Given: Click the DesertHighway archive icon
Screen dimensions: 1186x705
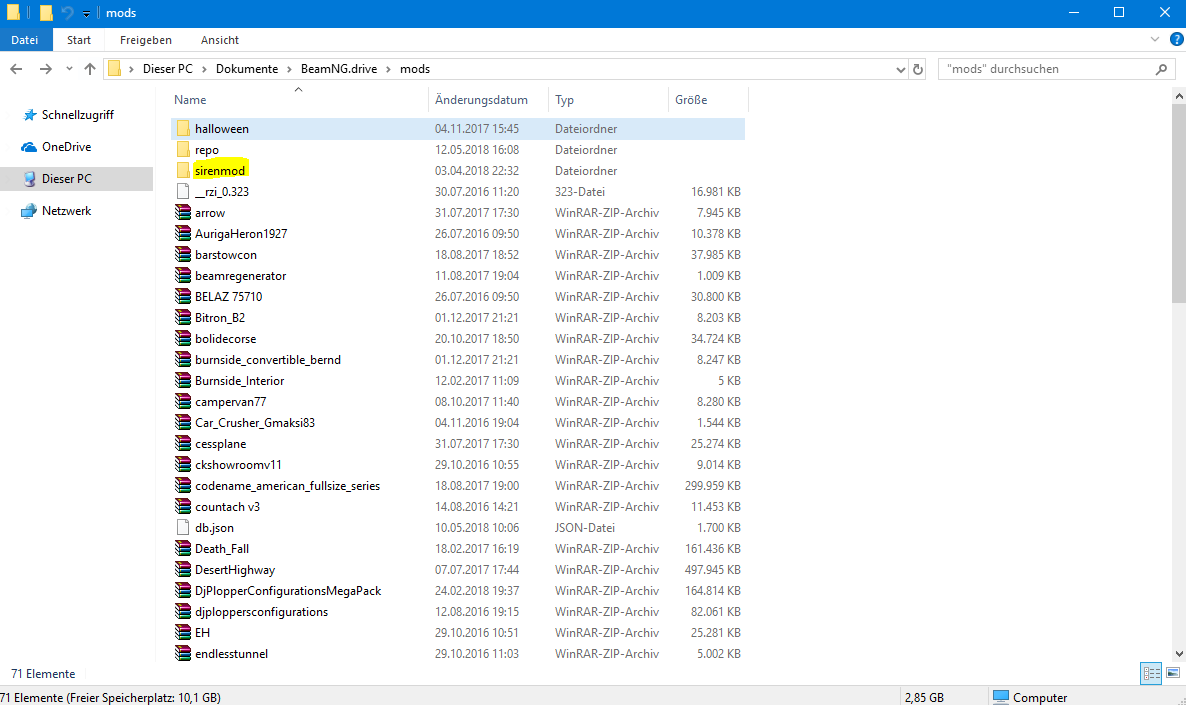Looking at the screenshot, I should 183,570.
